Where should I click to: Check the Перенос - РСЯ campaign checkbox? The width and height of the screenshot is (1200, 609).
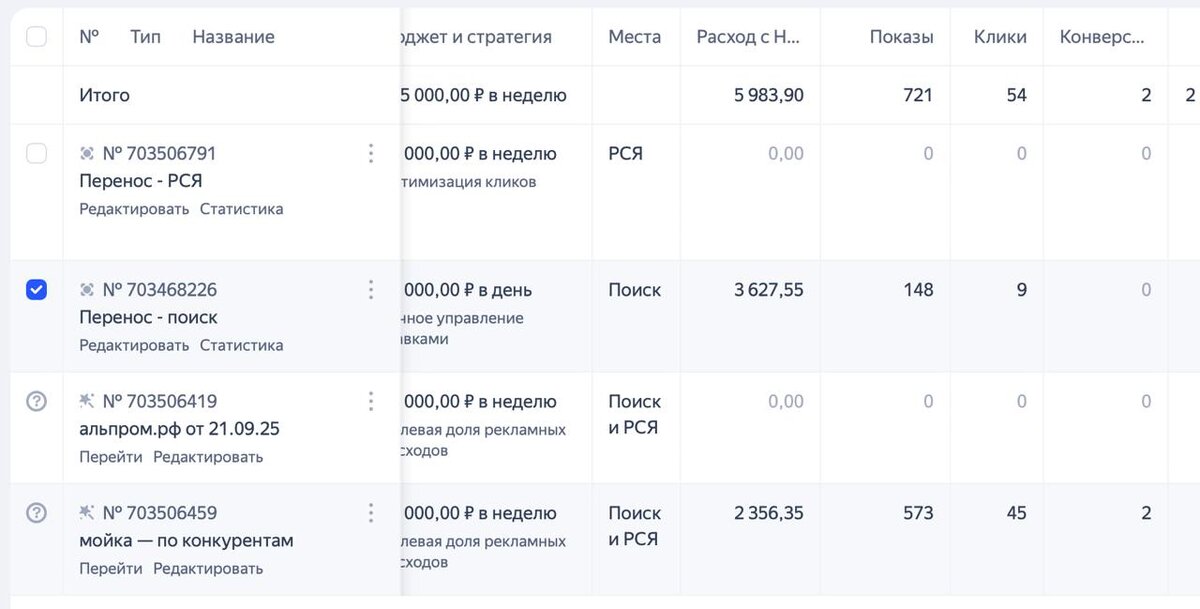36,153
